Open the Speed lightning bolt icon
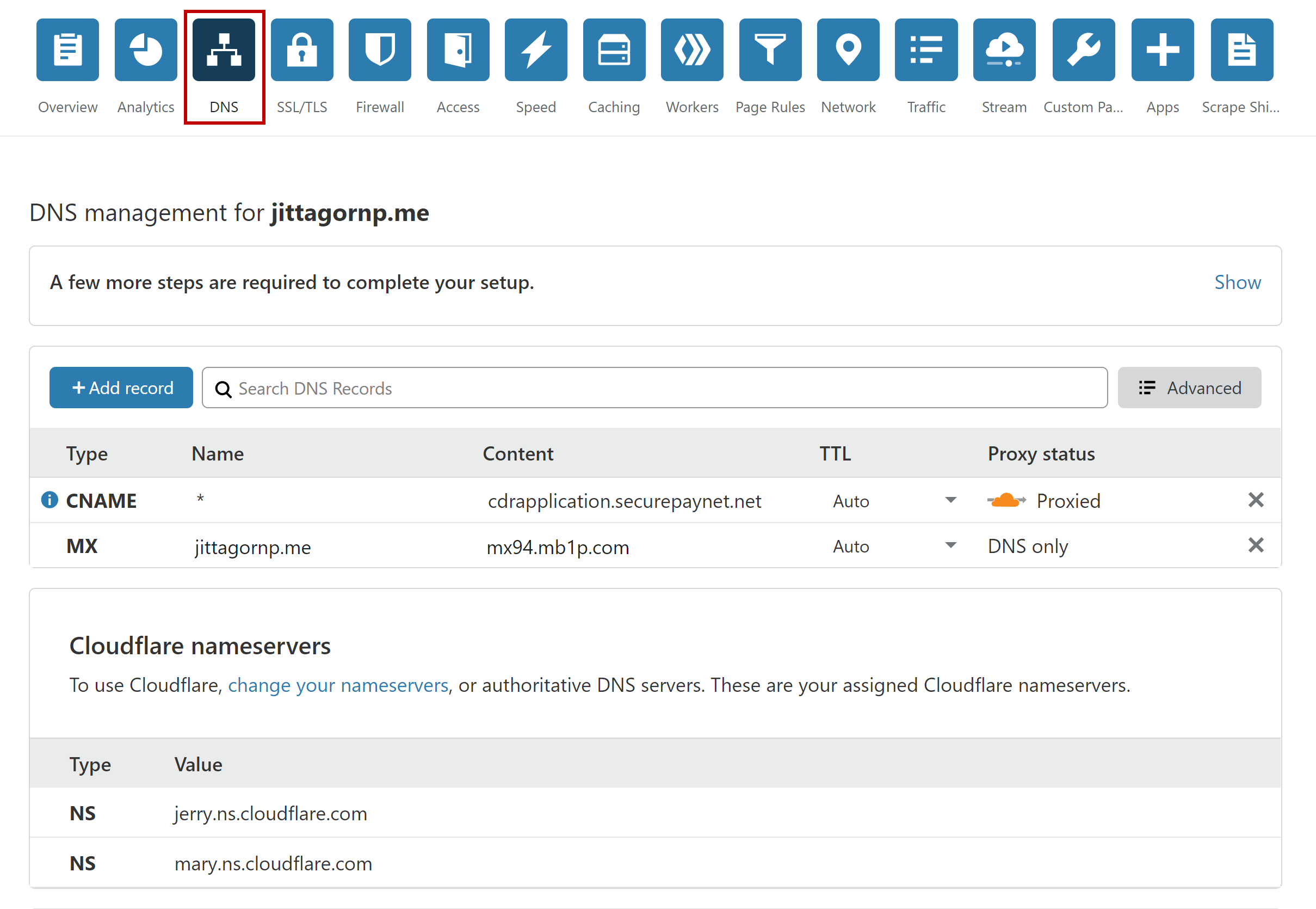 click(536, 50)
